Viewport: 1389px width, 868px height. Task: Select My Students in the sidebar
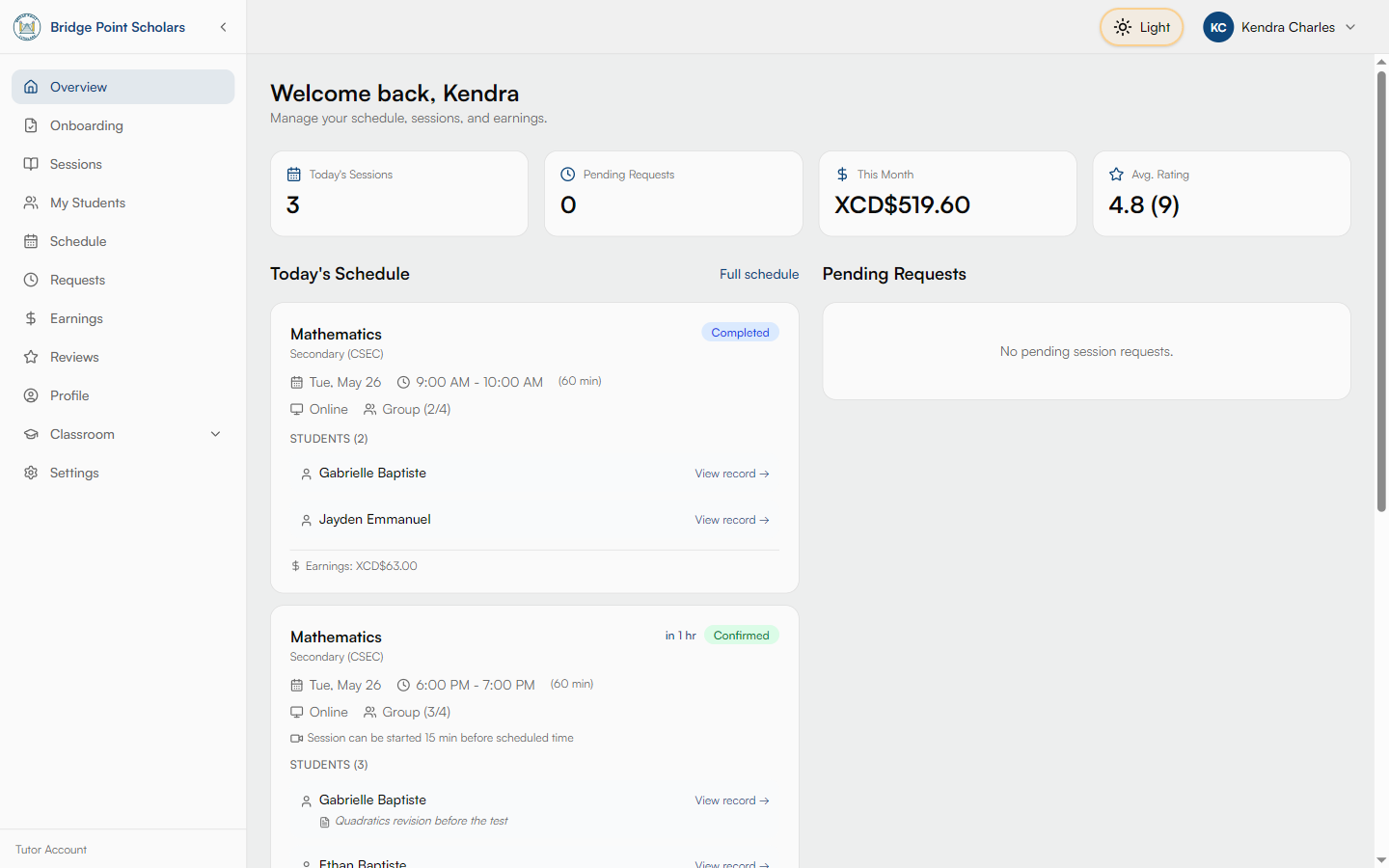point(123,203)
